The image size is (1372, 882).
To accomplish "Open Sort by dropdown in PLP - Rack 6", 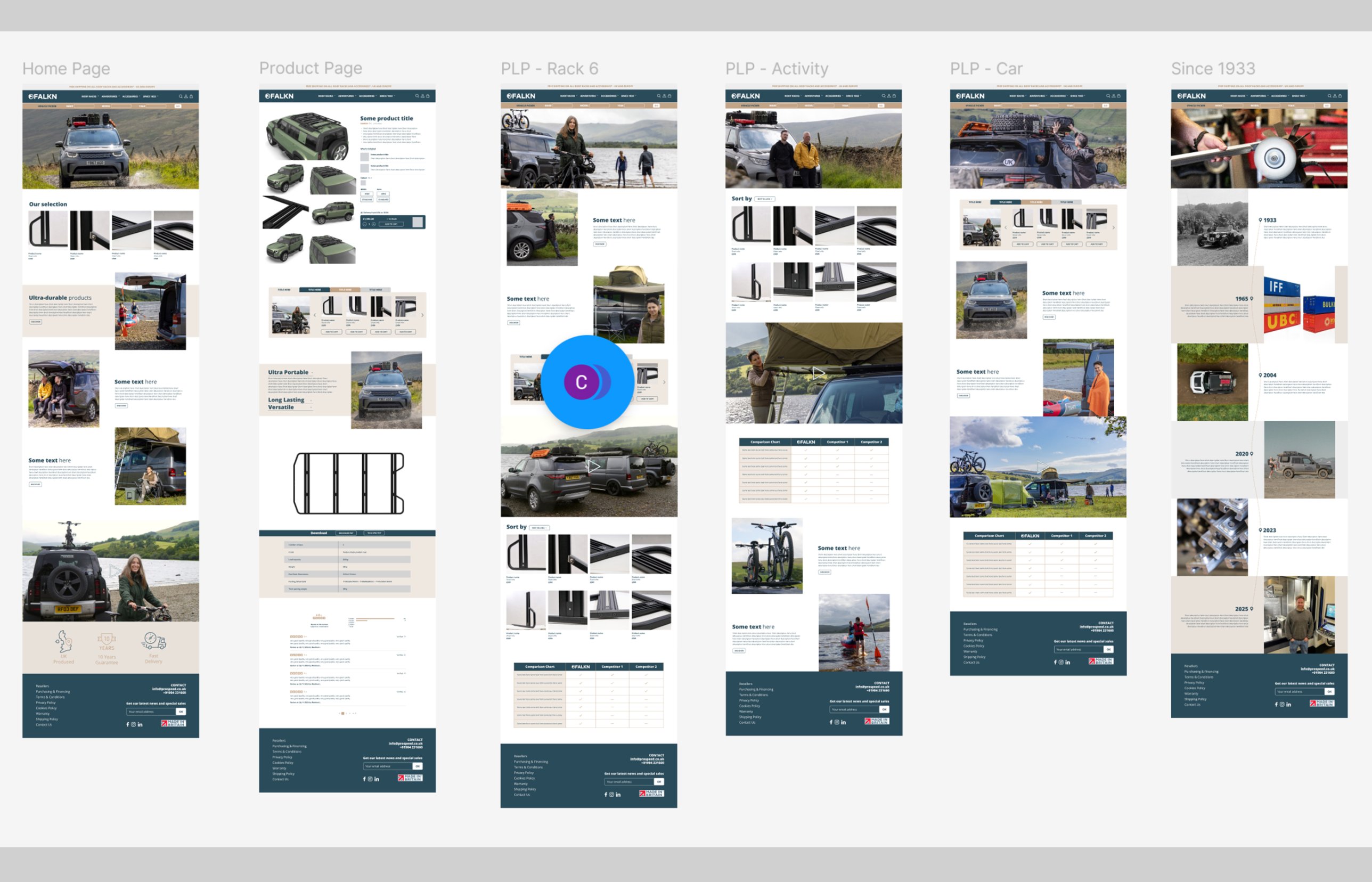I will point(539,527).
